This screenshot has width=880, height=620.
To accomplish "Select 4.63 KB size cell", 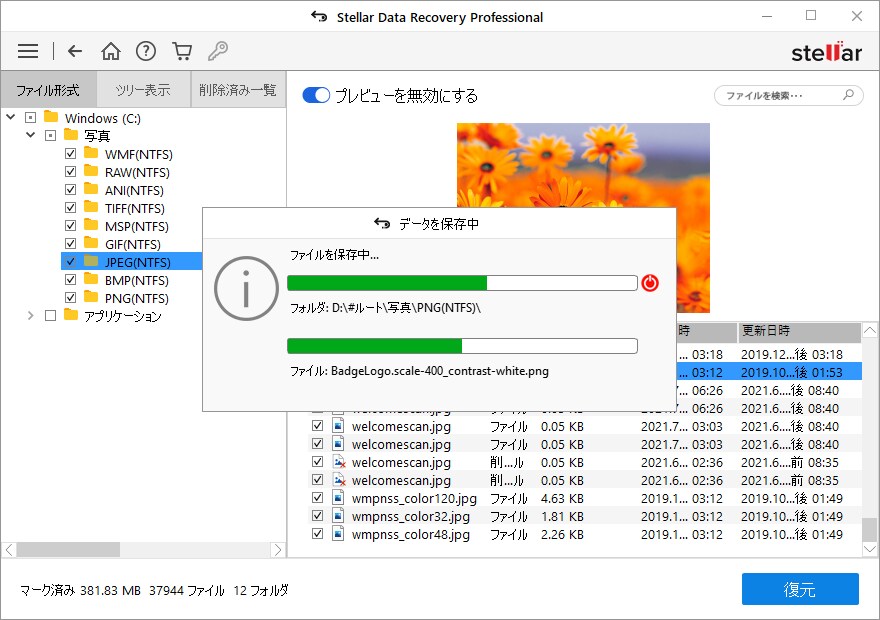I will tap(562, 498).
